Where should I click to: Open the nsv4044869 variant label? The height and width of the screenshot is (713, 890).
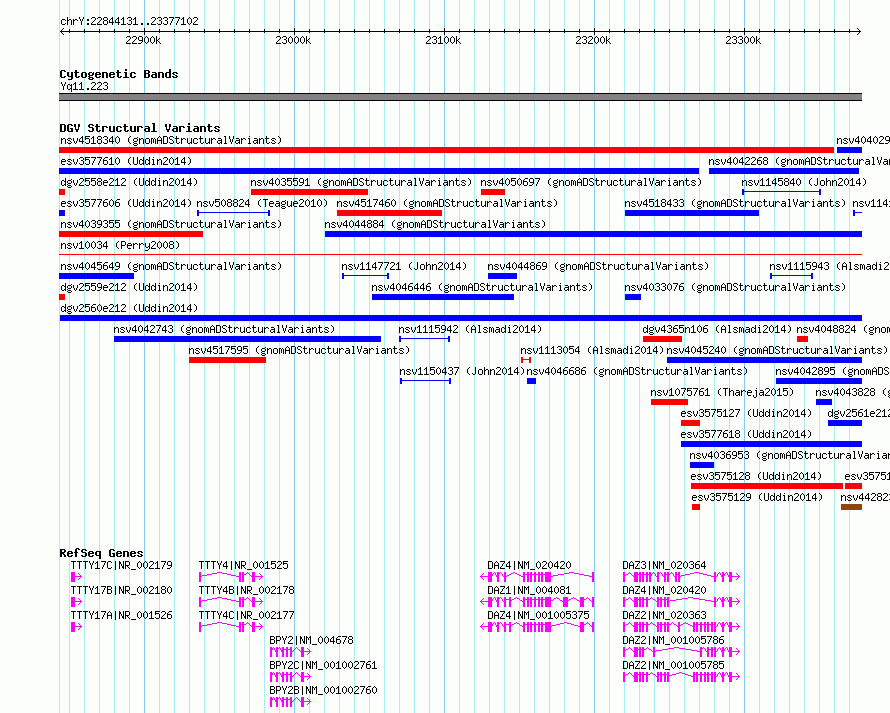(x=598, y=266)
